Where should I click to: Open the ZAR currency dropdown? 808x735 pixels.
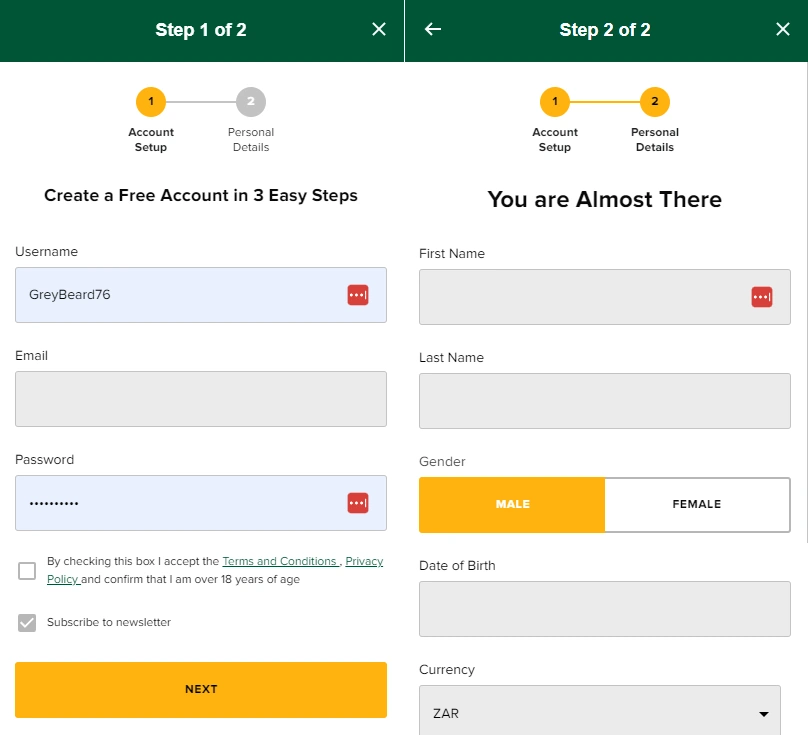click(600, 711)
